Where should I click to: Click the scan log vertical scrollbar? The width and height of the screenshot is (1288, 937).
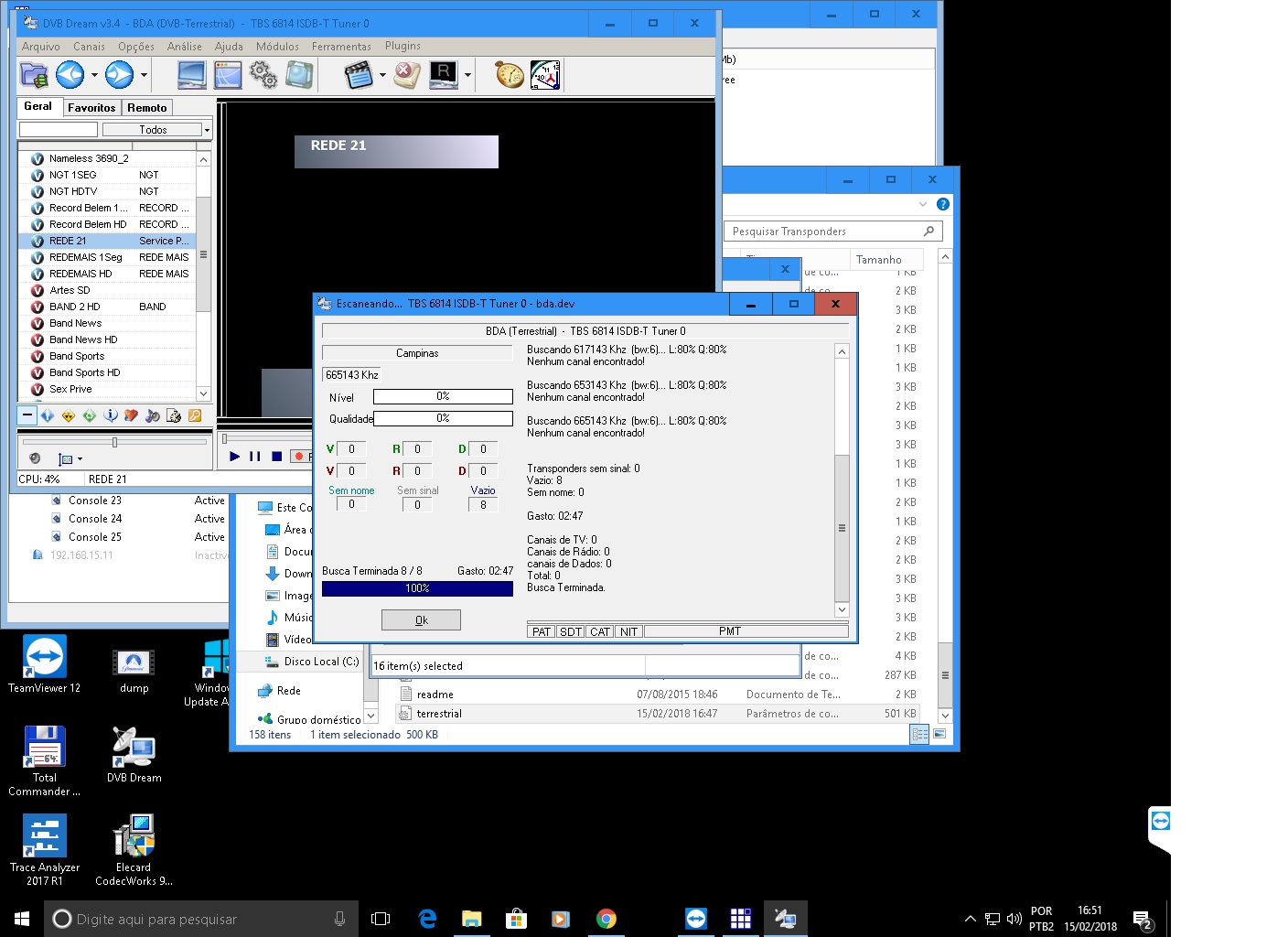point(842,480)
